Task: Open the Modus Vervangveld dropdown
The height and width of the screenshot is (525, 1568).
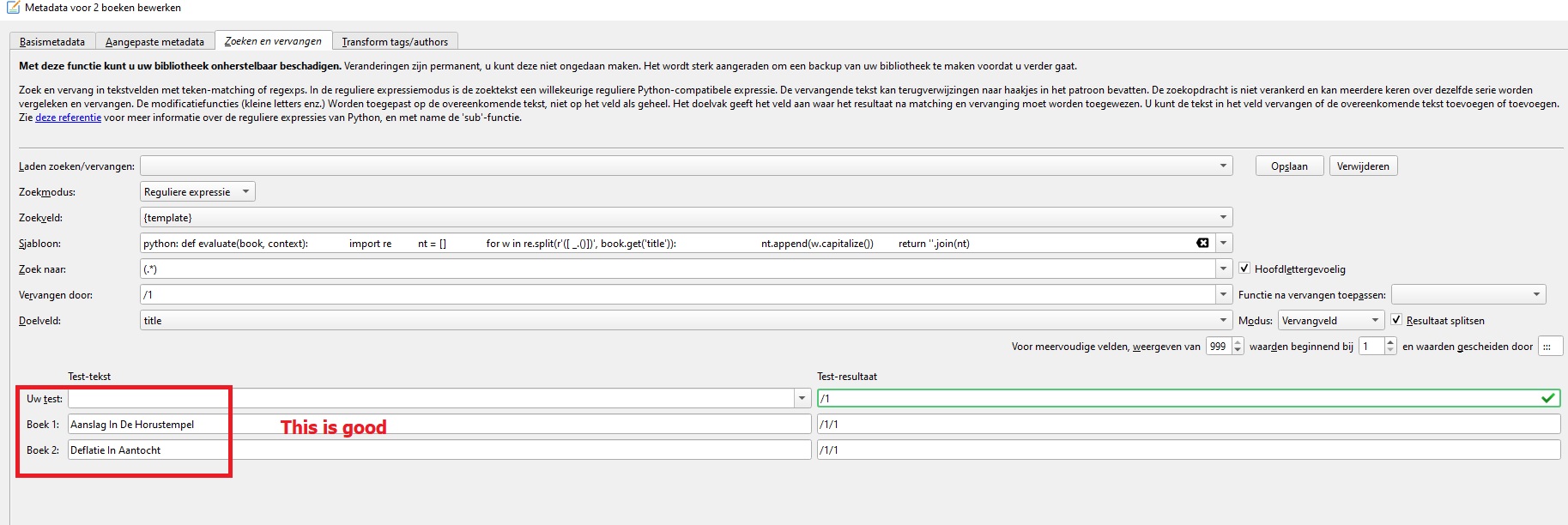Action: [1331, 320]
